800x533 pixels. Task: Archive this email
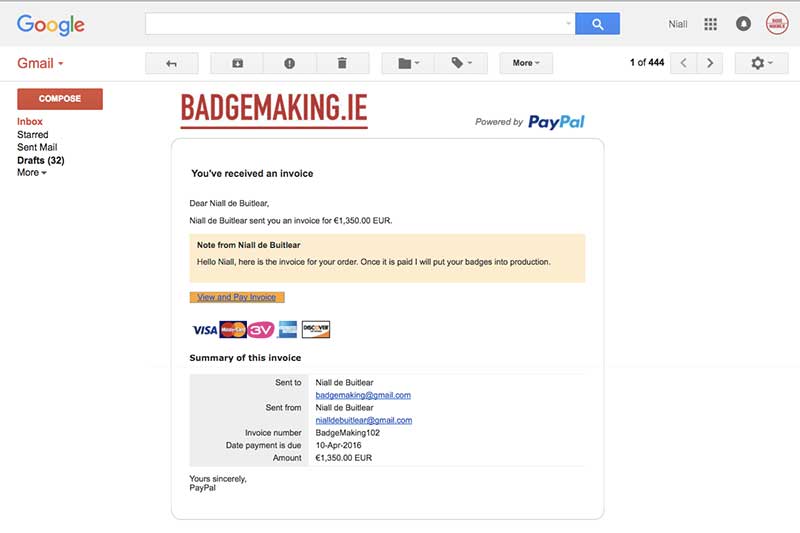click(237, 63)
